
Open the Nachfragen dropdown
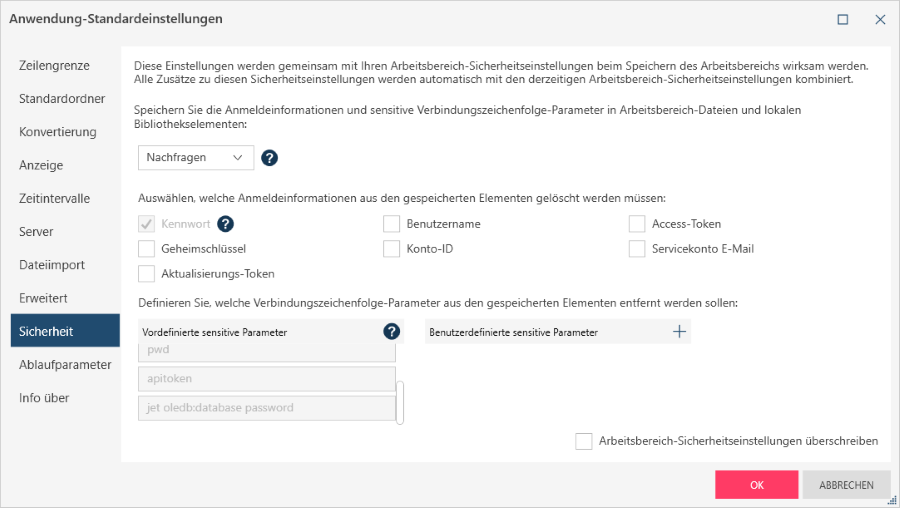tap(196, 157)
